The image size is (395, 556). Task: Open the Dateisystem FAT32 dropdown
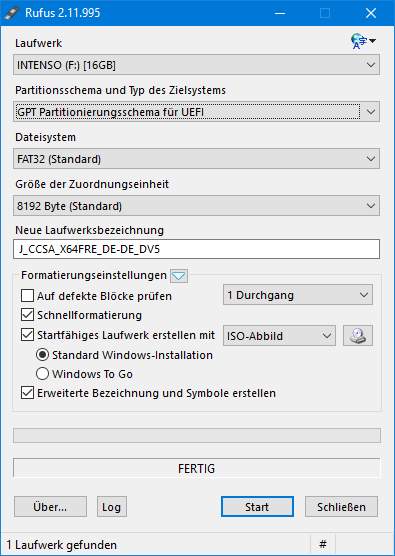point(196,159)
